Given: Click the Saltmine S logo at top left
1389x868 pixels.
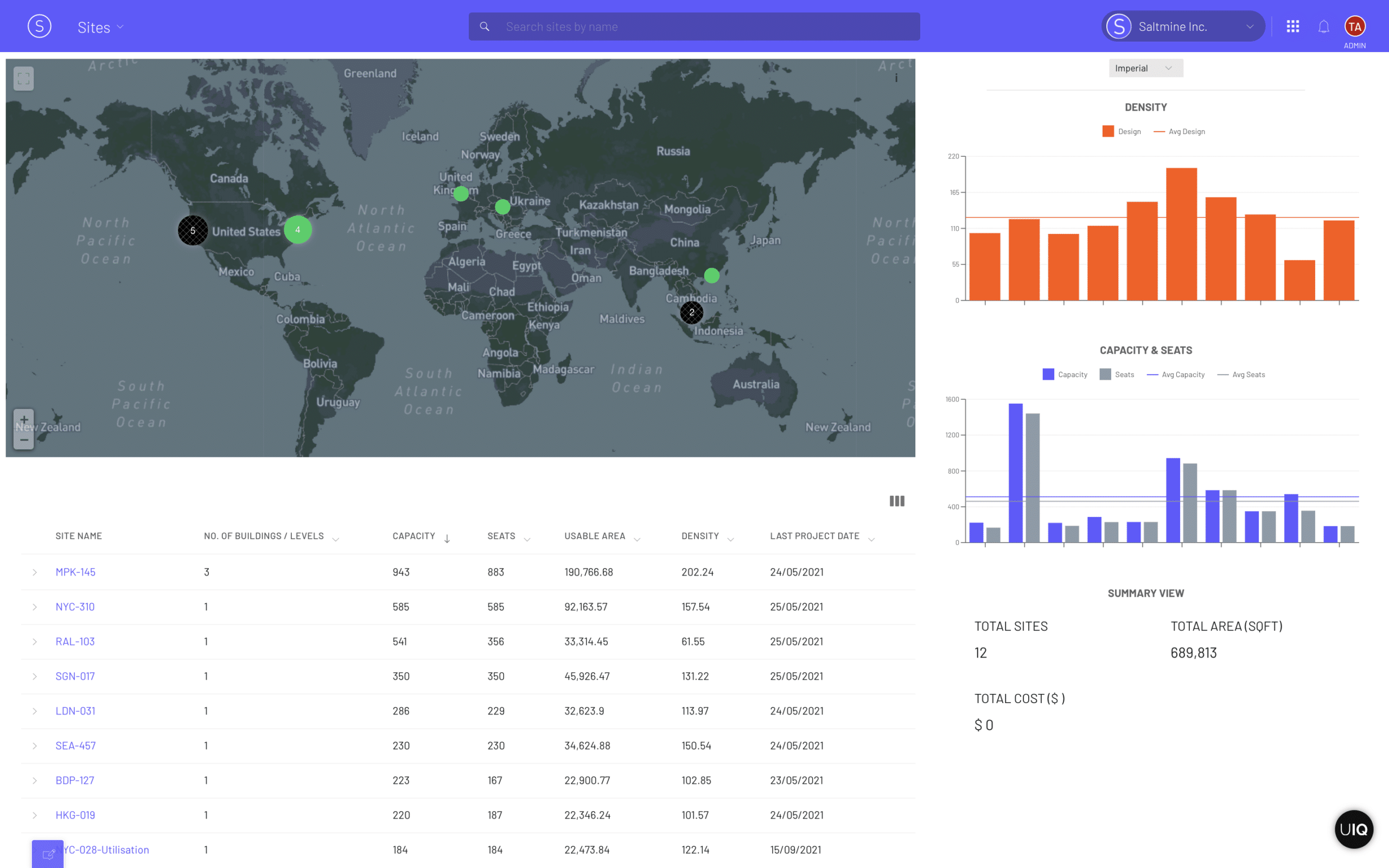Looking at the screenshot, I should pyautogui.click(x=40, y=27).
